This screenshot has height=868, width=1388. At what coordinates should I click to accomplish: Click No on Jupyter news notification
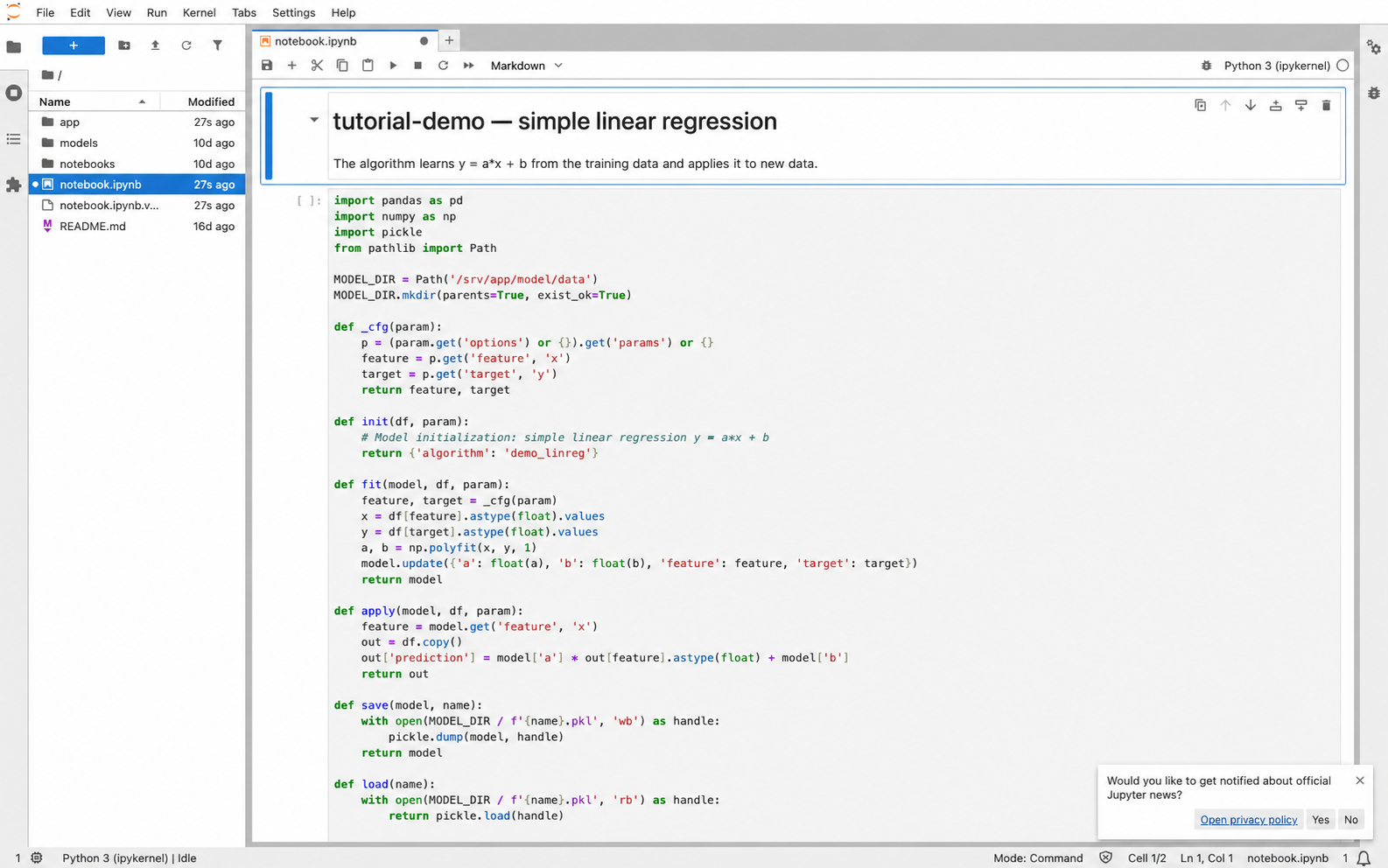click(x=1351, y=820)
